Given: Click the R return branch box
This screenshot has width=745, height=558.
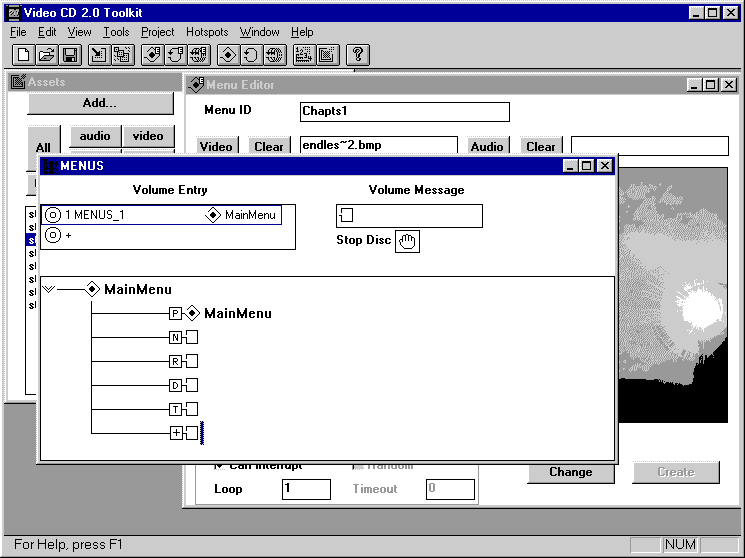Looking at the screenshot, I should [175, 361].
